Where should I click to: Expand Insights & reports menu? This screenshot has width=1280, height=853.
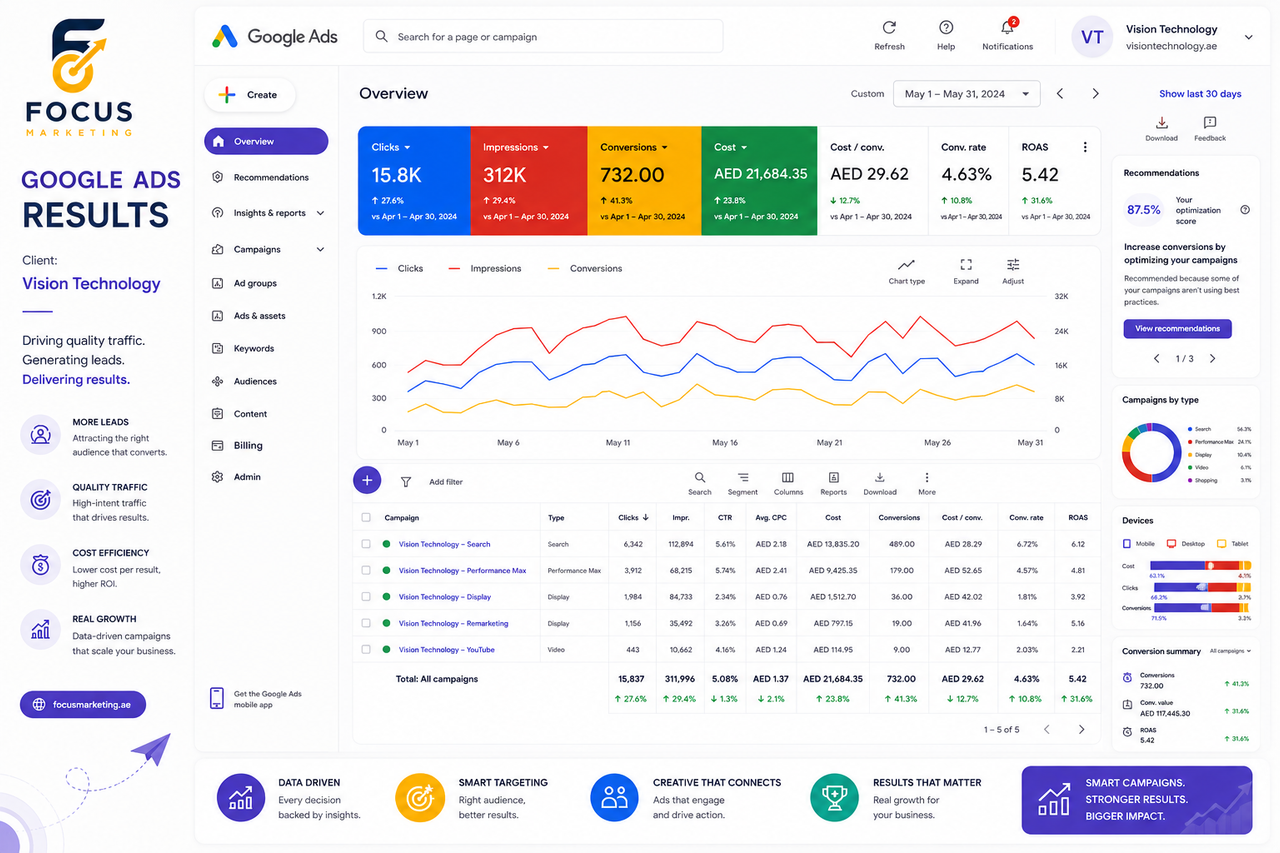click(x=320, y=213)
